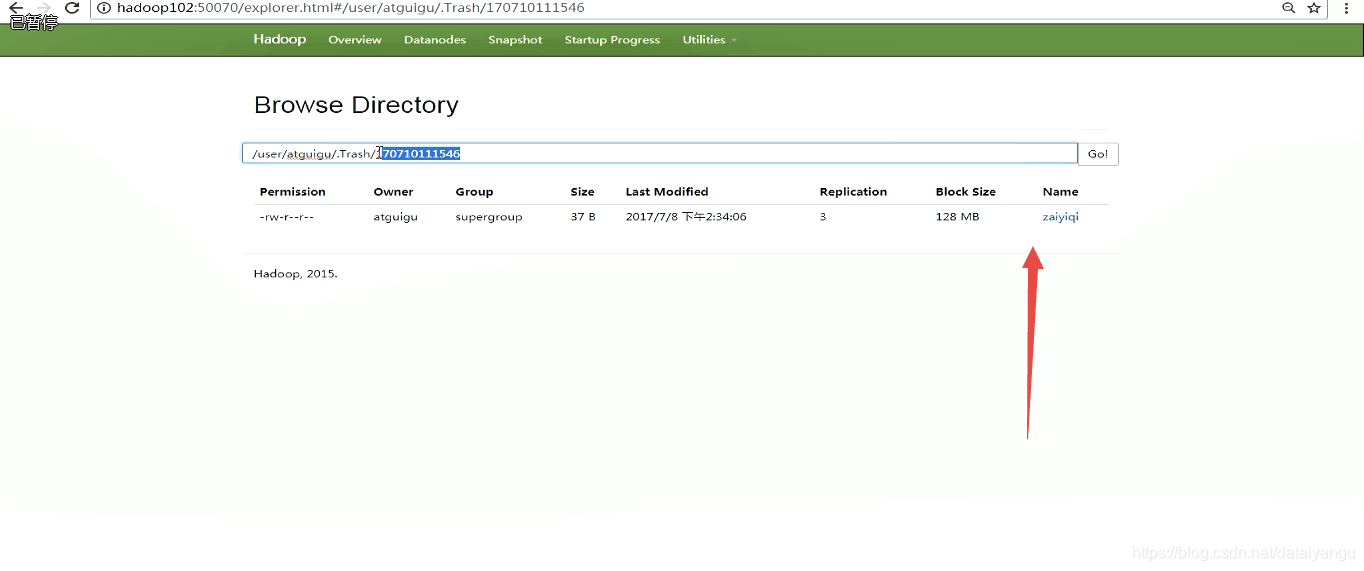
Task: Click the 2017/7/8 last modified cell
Action: tap(686, 217)
